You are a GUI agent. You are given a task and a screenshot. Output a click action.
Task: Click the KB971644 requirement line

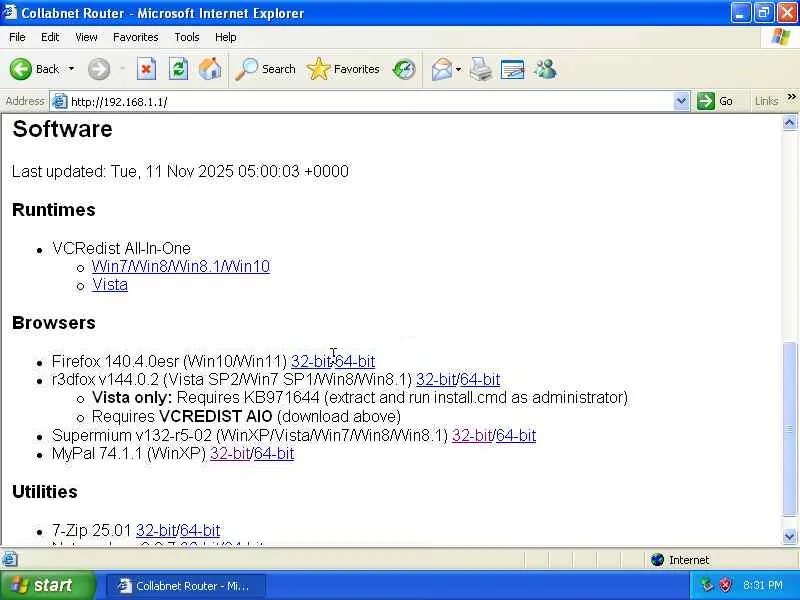tap(360, 398)
